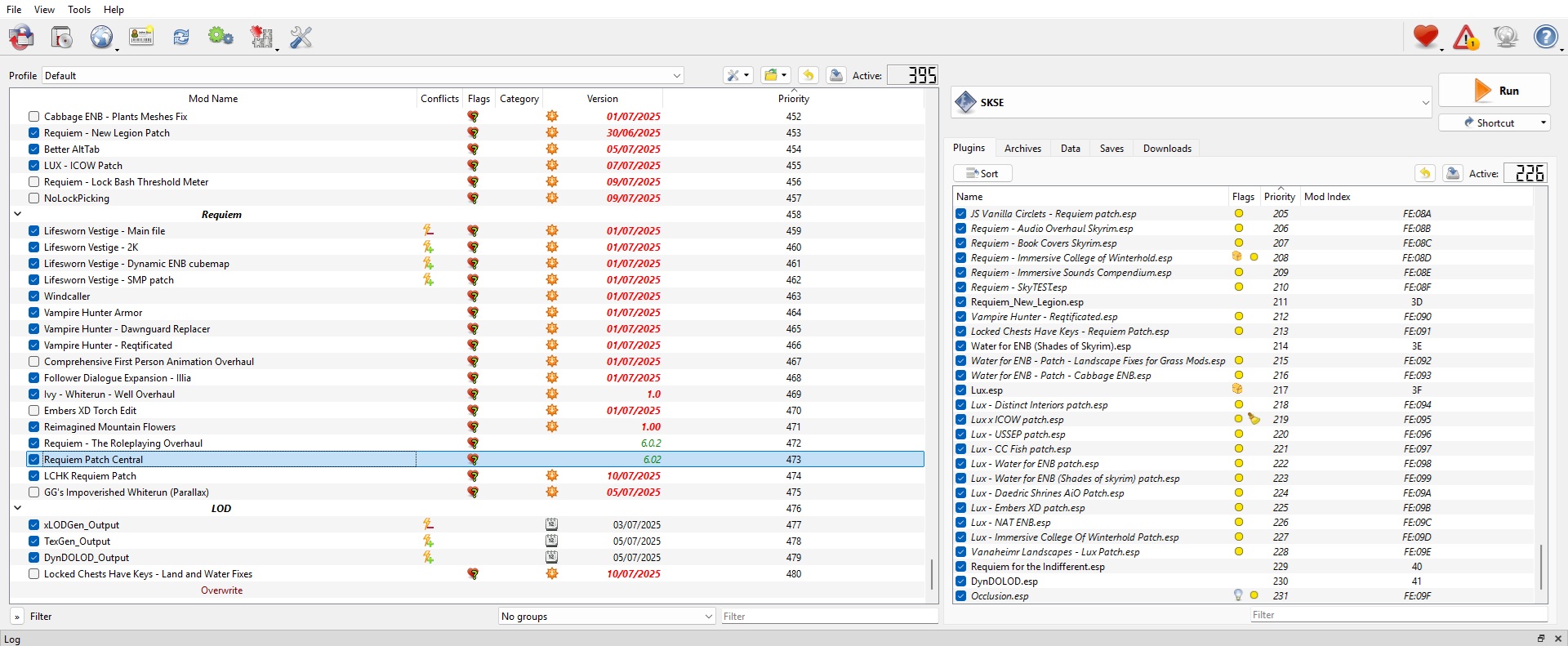
Task: Sort mods by Mod Name header
Action: tap(213, 98)
